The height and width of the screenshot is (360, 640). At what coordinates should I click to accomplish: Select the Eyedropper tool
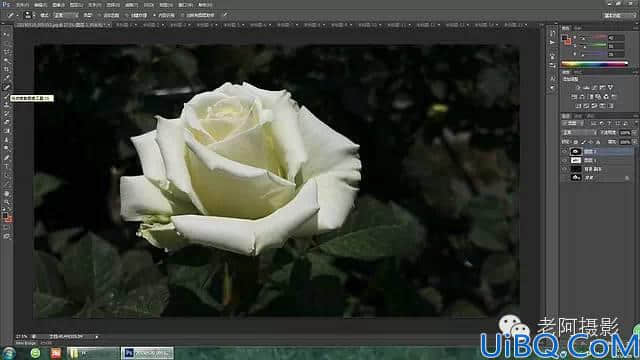point(6,78)
